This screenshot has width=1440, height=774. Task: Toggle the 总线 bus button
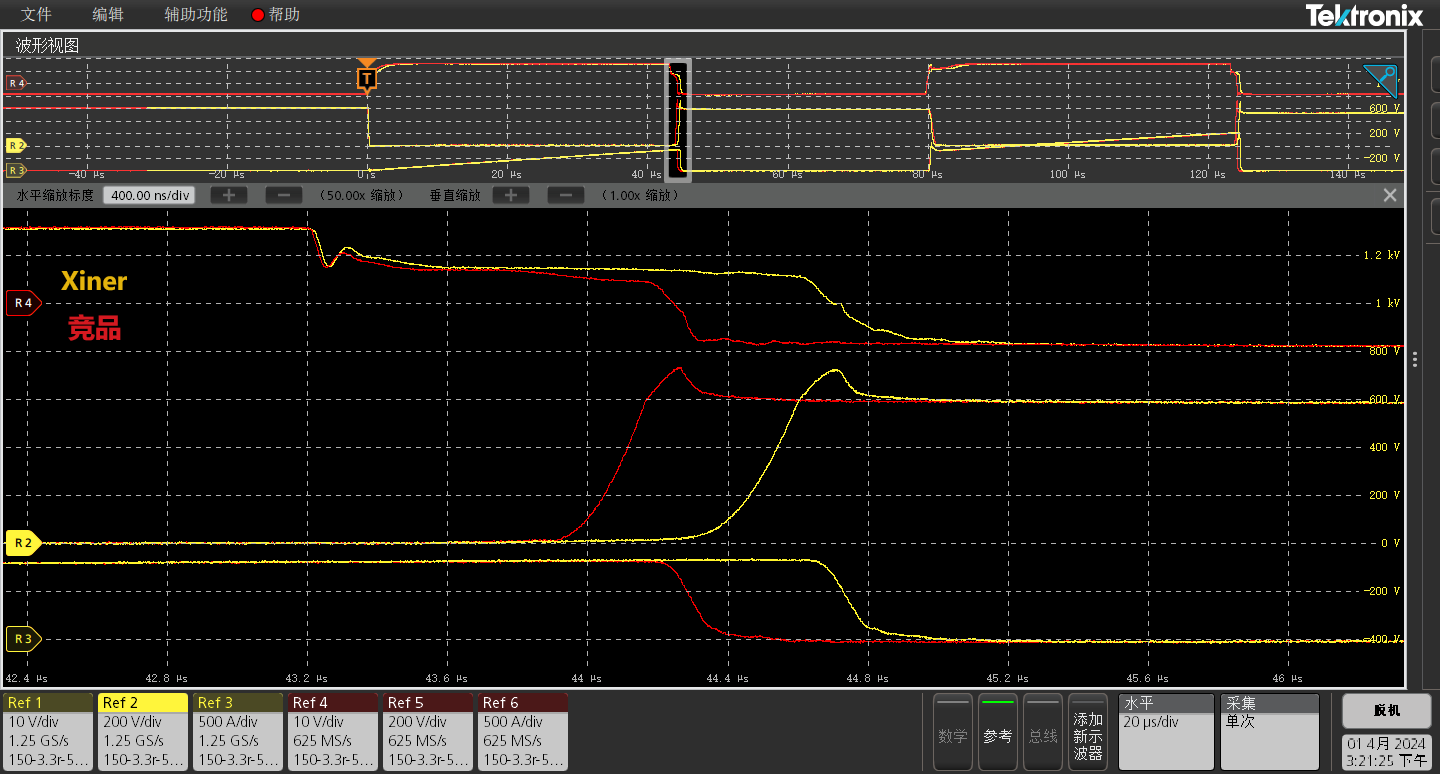[x=1042, y=733]
